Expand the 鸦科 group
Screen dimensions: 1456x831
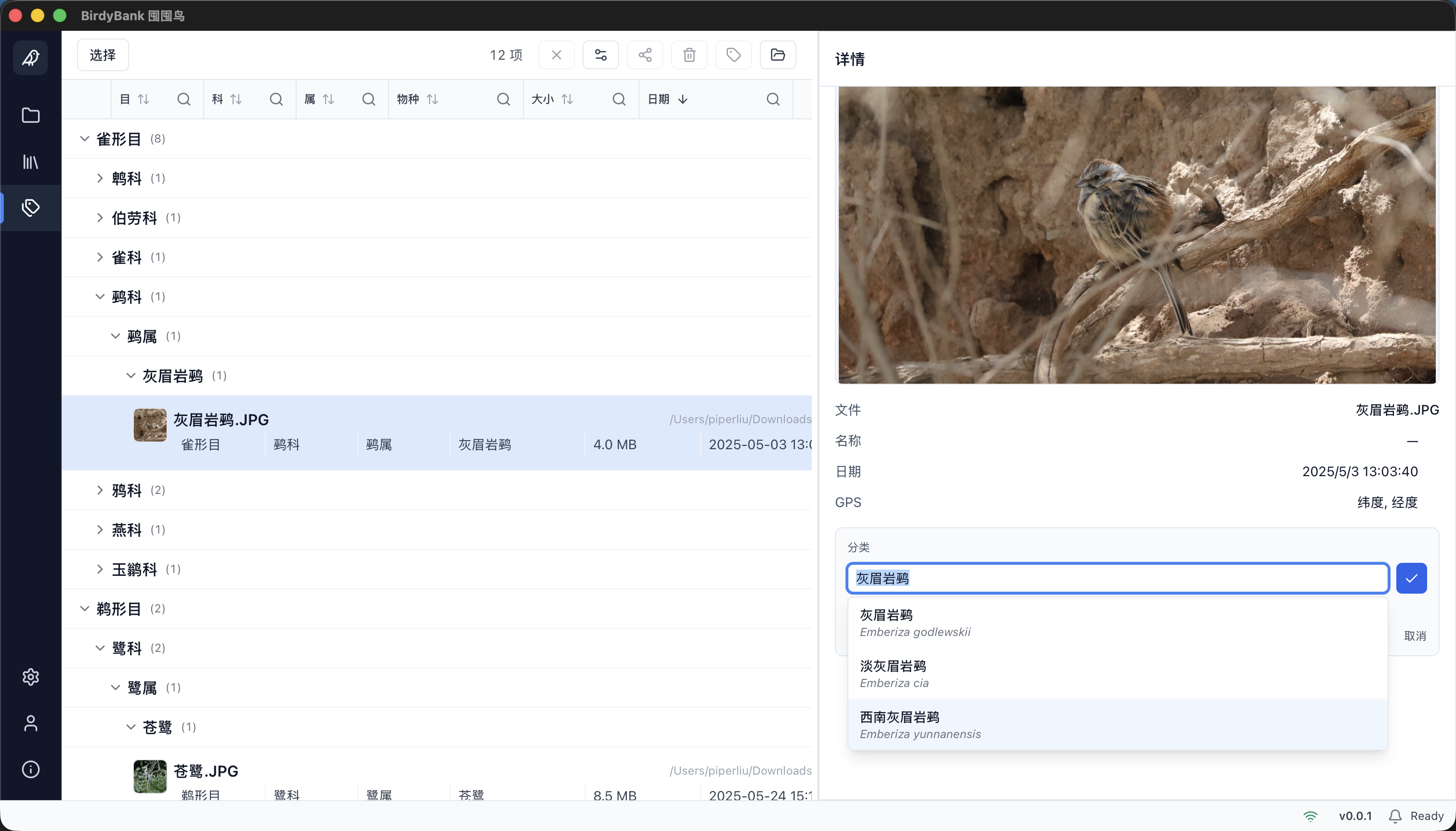[x=100, y=490]
